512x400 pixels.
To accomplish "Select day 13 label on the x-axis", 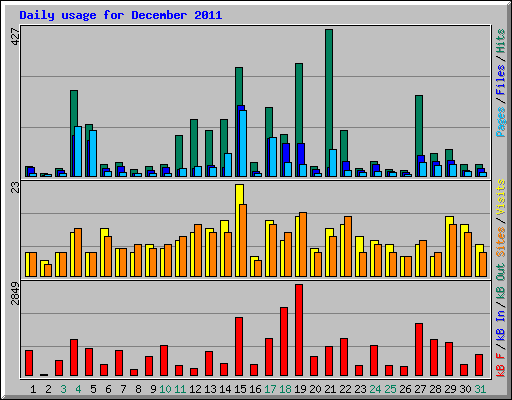I will coord(210,389).
